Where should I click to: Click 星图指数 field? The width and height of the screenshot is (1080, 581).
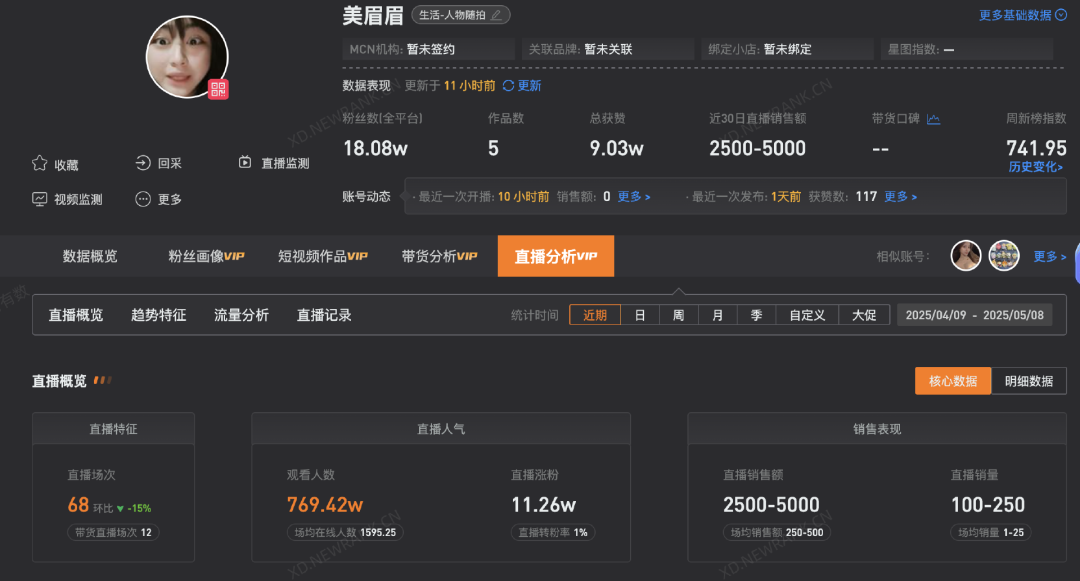tap(966, 50)
